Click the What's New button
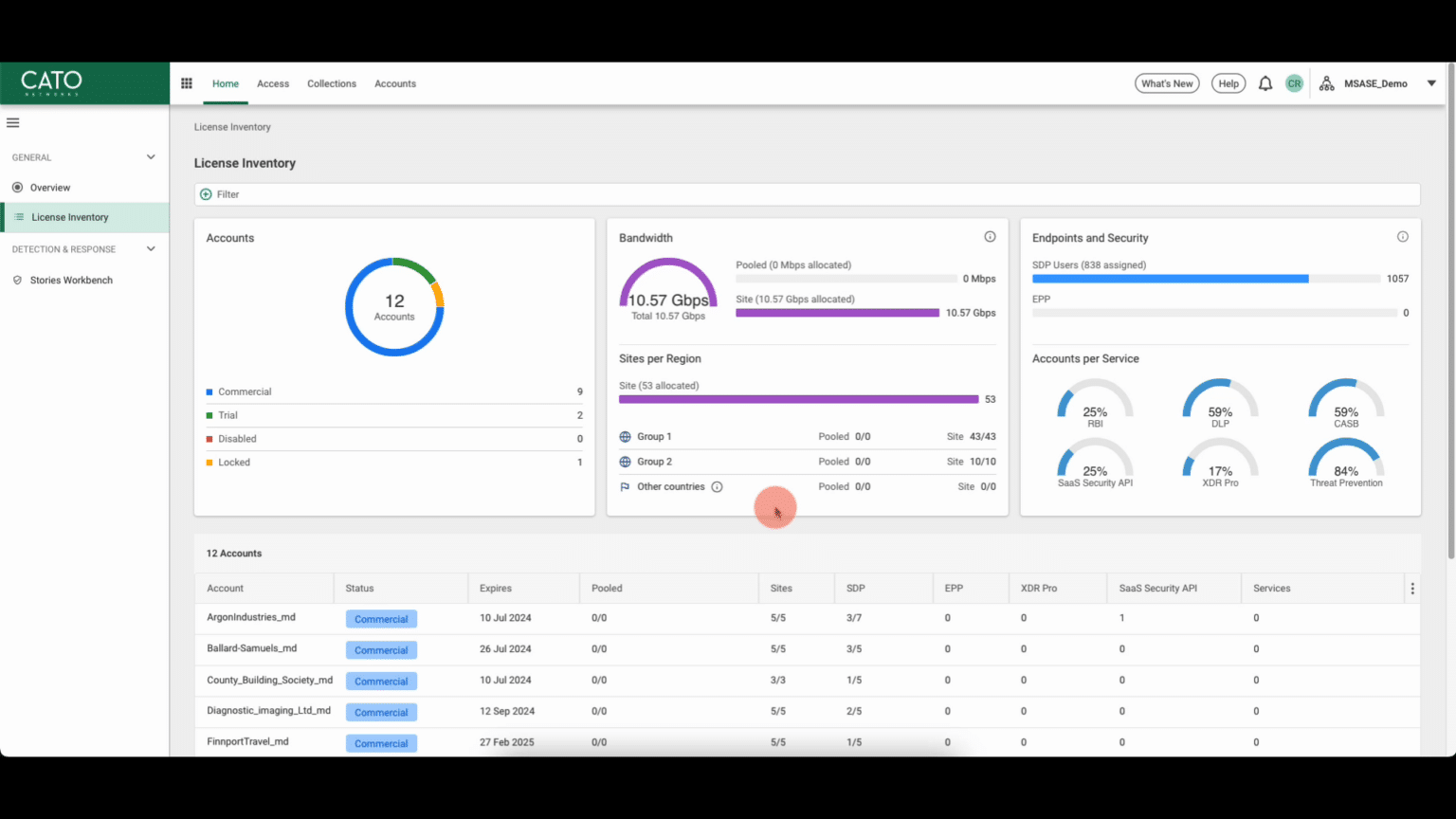This screenshot has width=1456, height=819. coord(1167,83)
